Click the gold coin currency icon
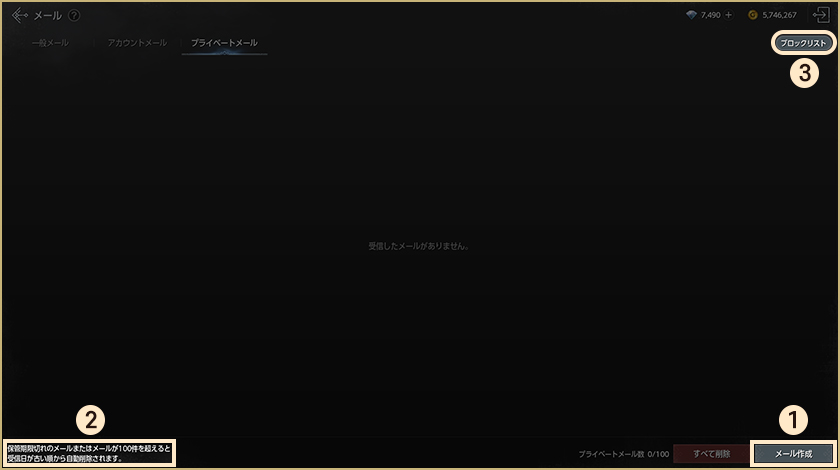 [x=753, y=16]
